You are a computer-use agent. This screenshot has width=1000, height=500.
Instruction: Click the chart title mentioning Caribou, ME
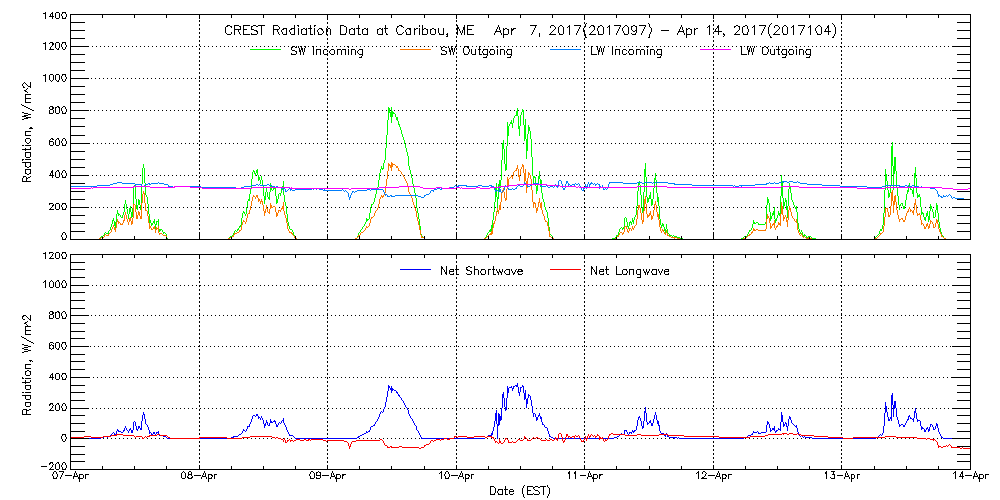point(530,31)
